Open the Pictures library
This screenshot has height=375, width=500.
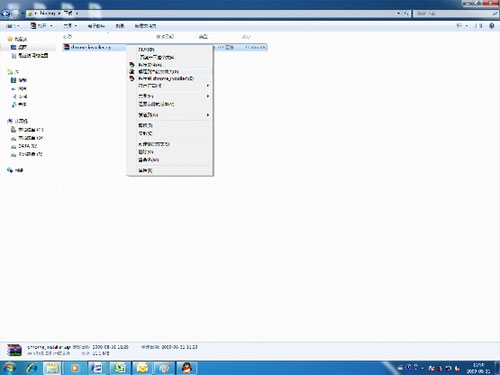coord(19,88)
